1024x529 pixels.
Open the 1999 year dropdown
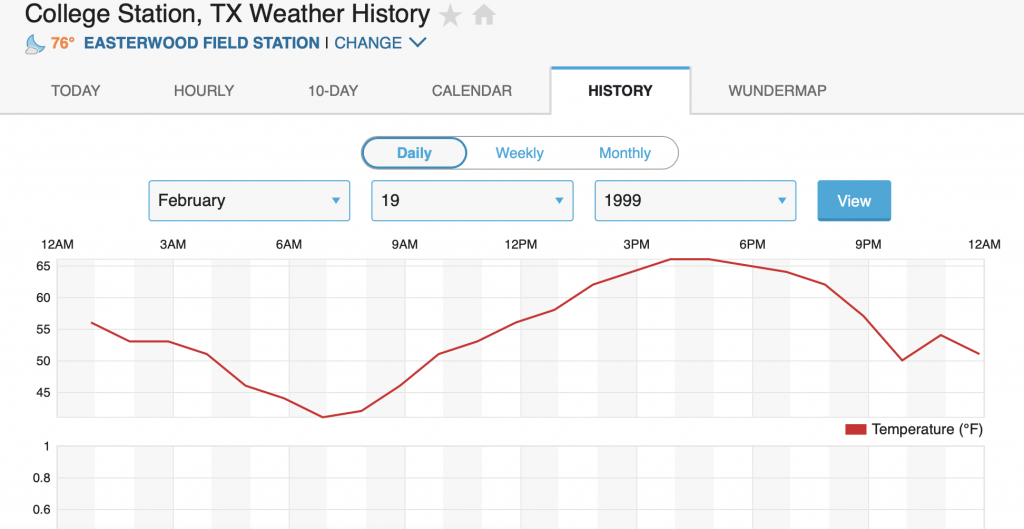click(695, 200)
